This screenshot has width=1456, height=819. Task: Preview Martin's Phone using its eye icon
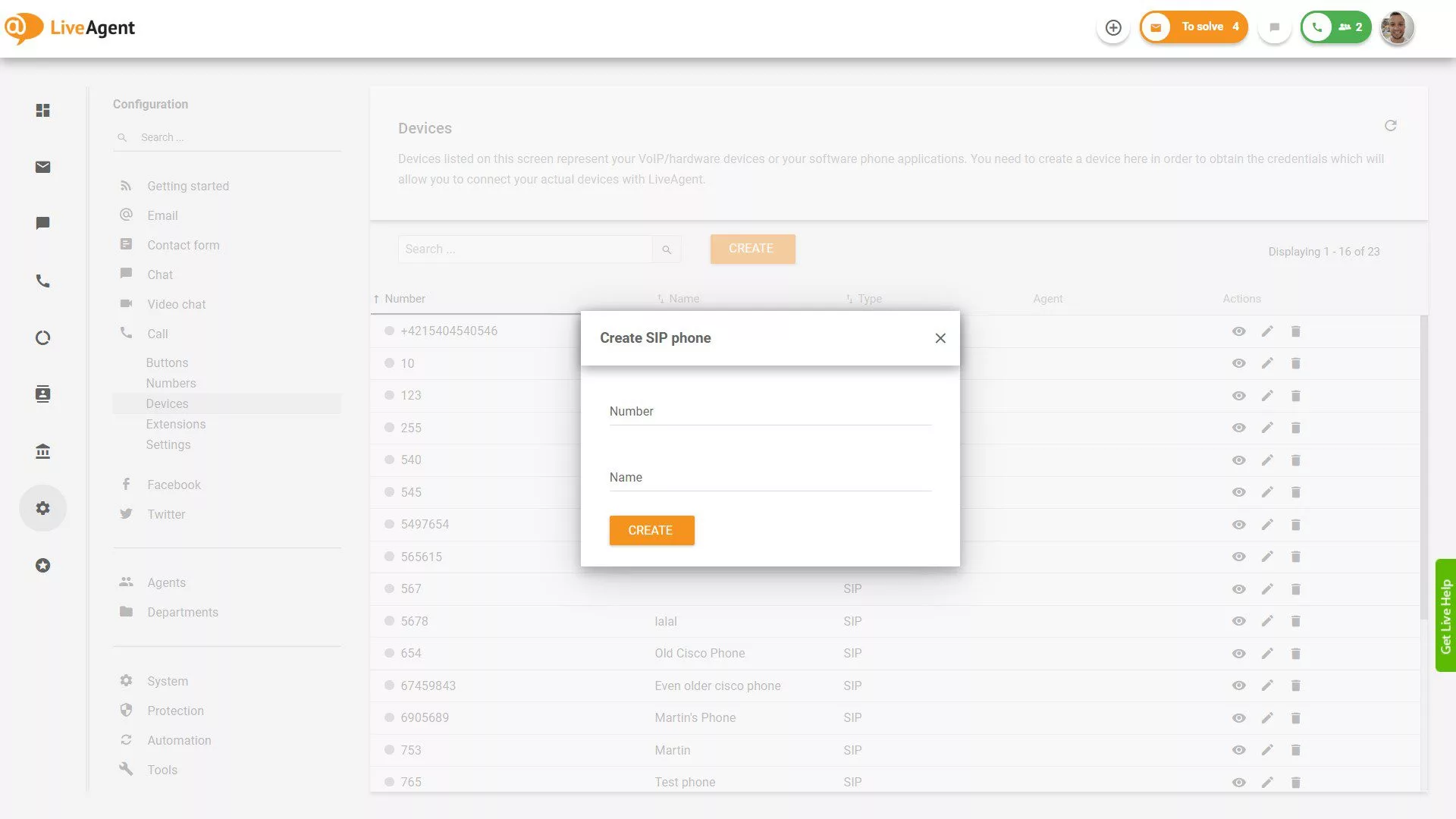click(x=1238, y=717)
